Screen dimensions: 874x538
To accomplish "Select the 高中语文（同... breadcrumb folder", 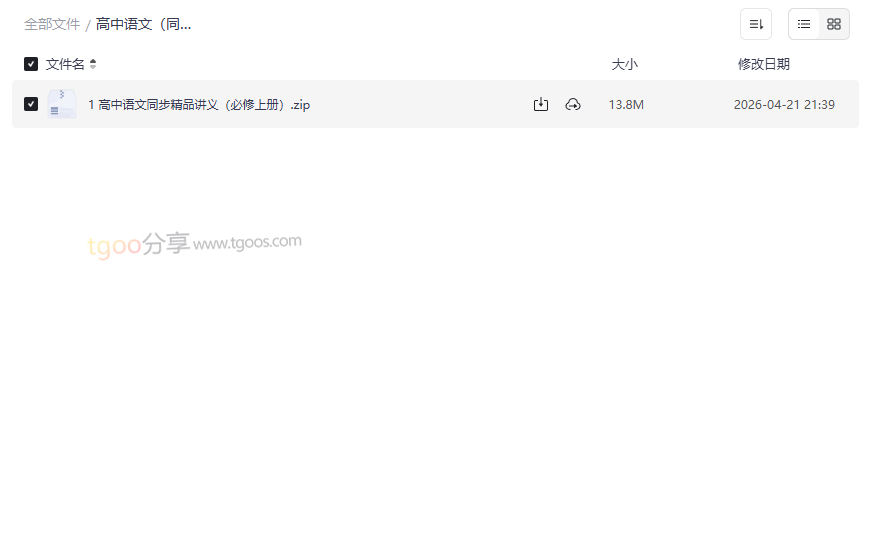I will point(143,25).
